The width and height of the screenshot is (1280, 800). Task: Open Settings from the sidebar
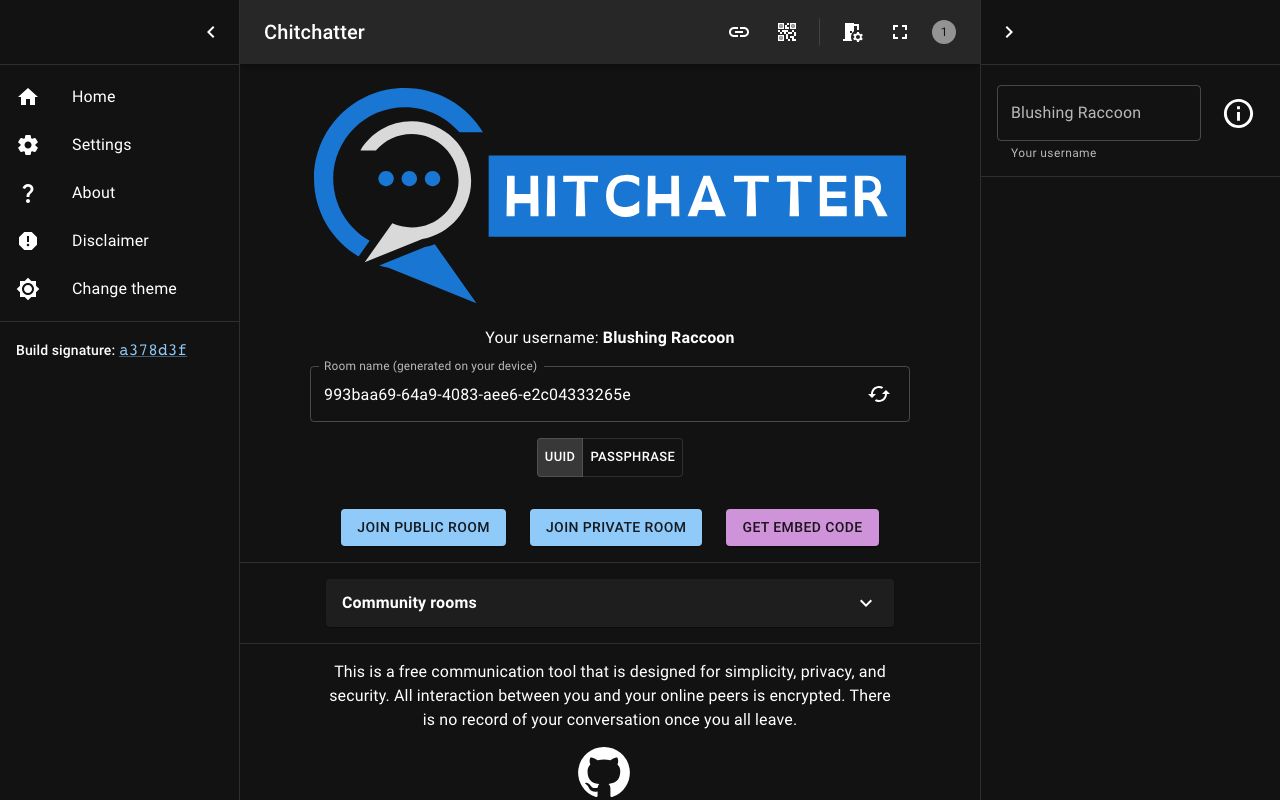(120, 145)
